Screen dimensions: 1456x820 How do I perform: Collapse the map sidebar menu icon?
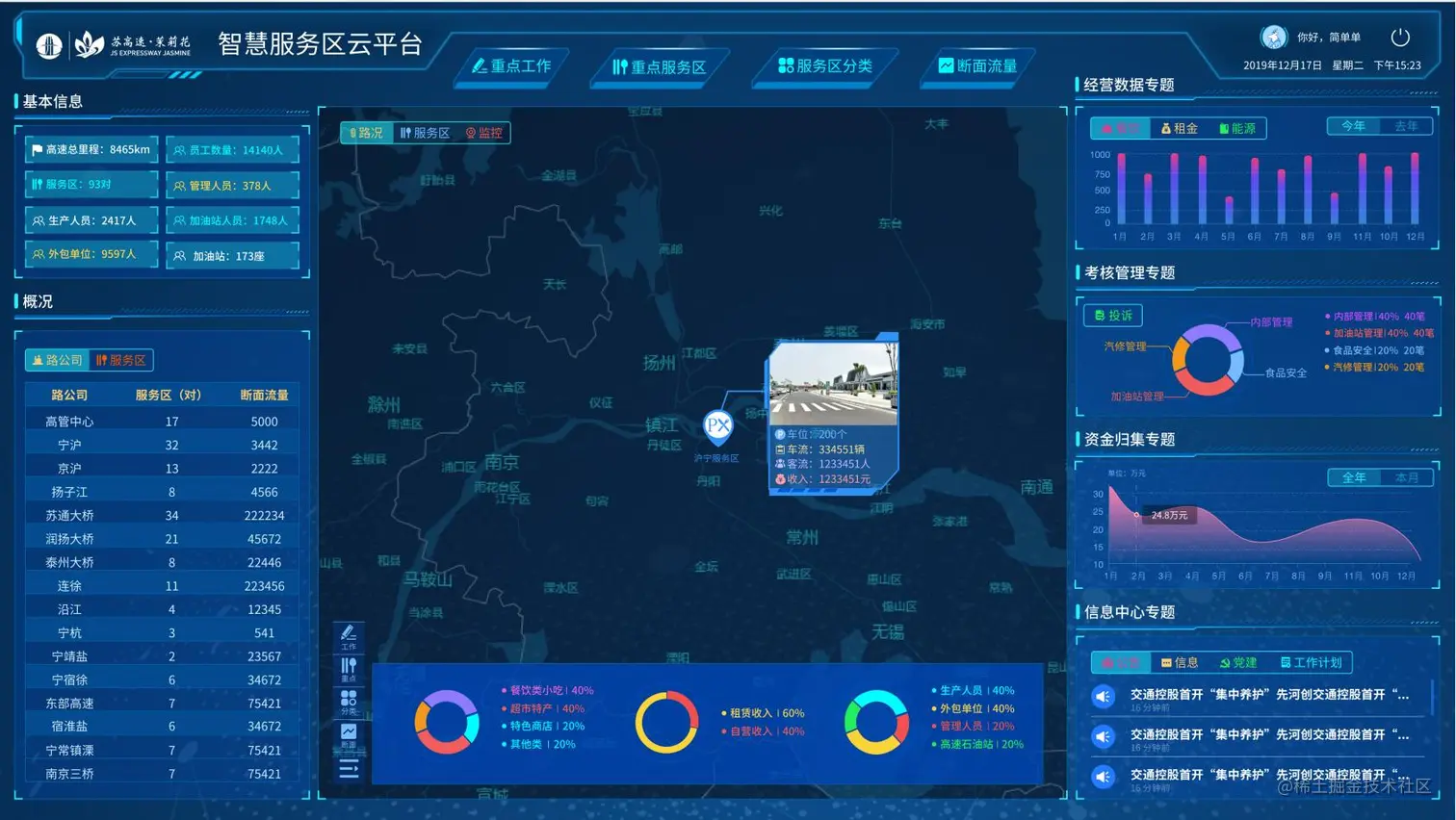tap(349, 768)
